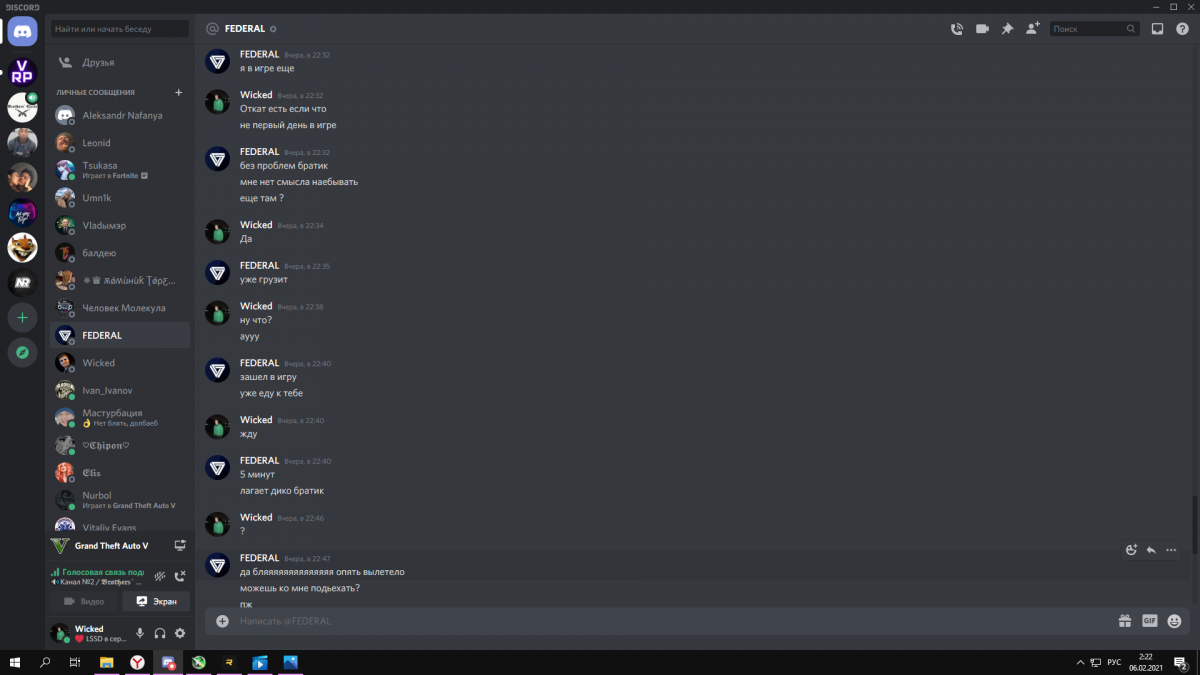
Task: Open the Друзья friends tab
Action: click(120, 62)
